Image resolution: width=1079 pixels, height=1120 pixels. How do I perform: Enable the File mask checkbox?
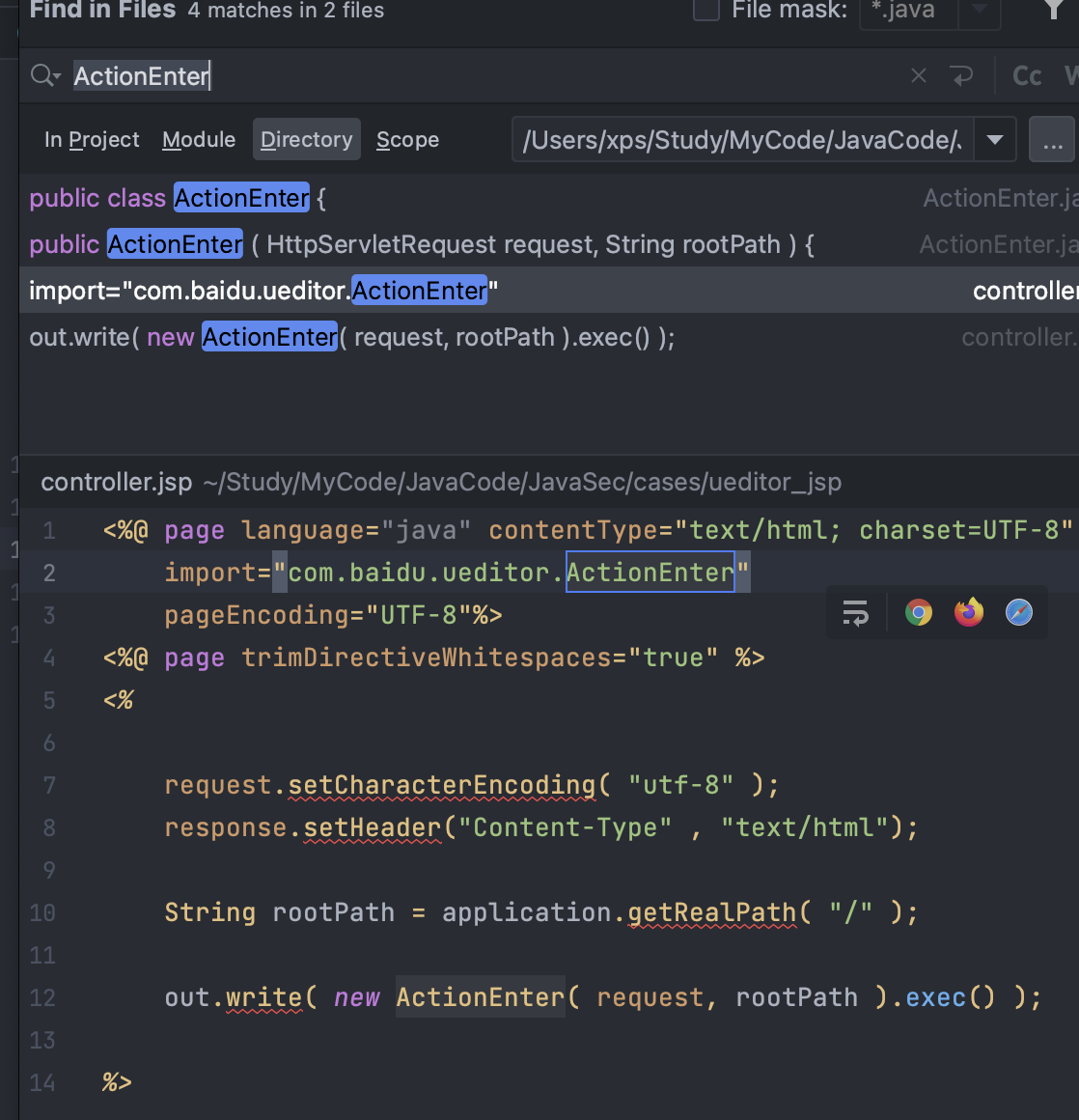pyautogui.click(x=706, y=11)
